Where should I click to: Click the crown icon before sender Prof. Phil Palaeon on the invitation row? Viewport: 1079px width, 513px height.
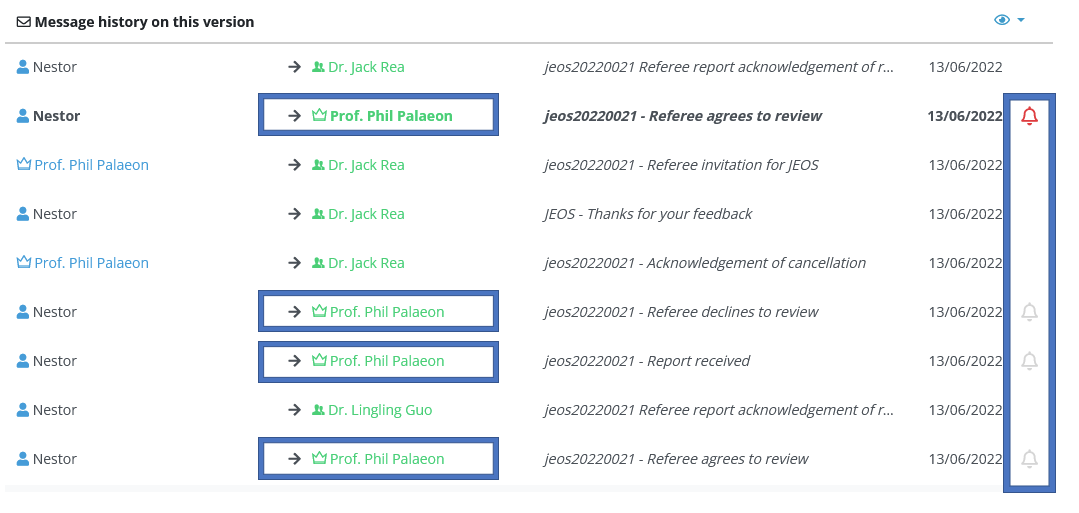click(x=24, y=165)
